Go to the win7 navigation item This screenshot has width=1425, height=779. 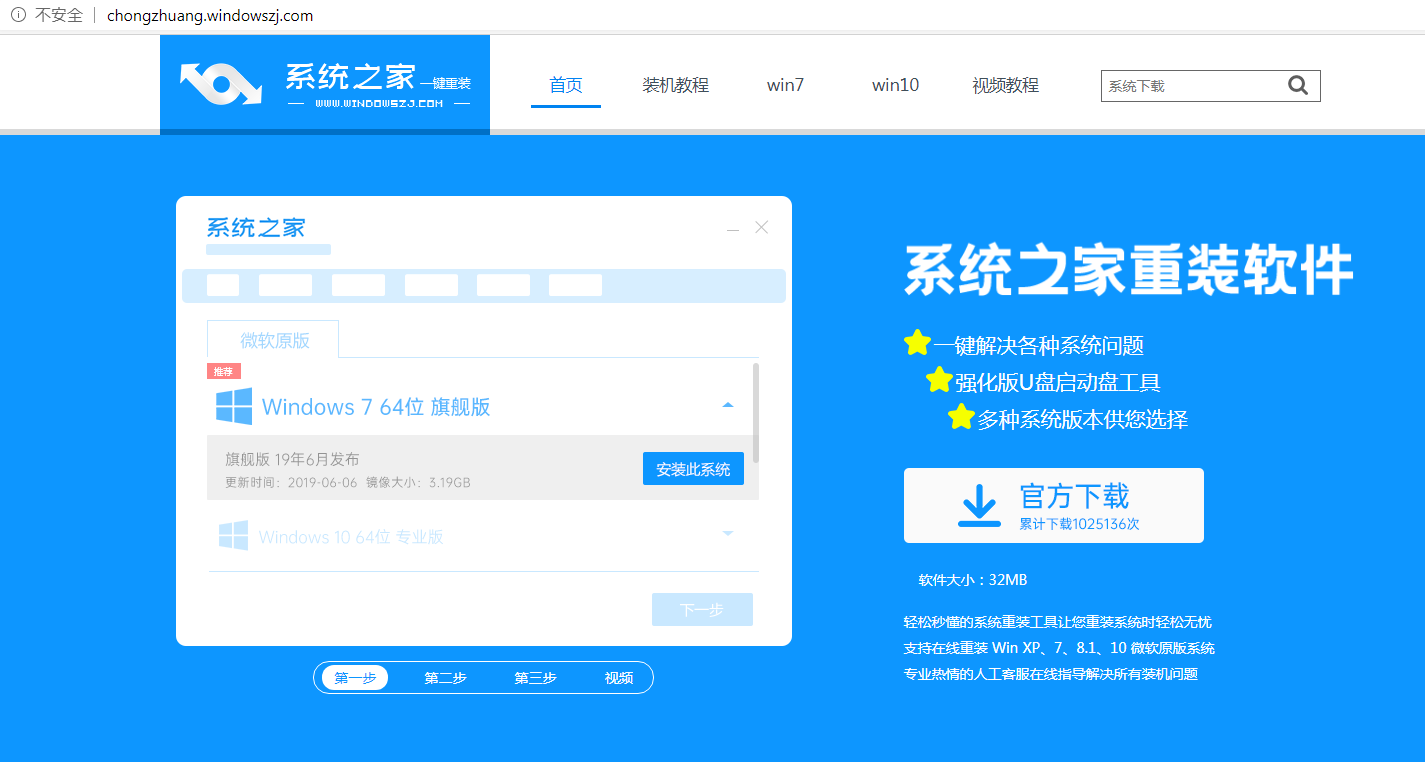[785, 85]
